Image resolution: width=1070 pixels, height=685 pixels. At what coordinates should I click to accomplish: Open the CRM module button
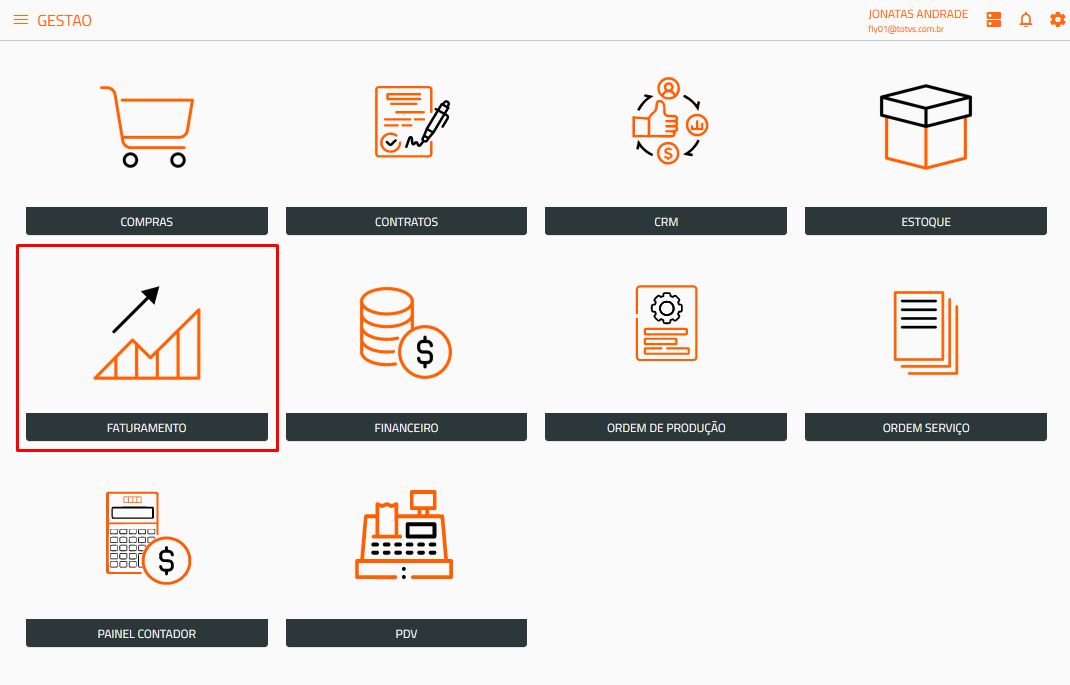(665, 221)
